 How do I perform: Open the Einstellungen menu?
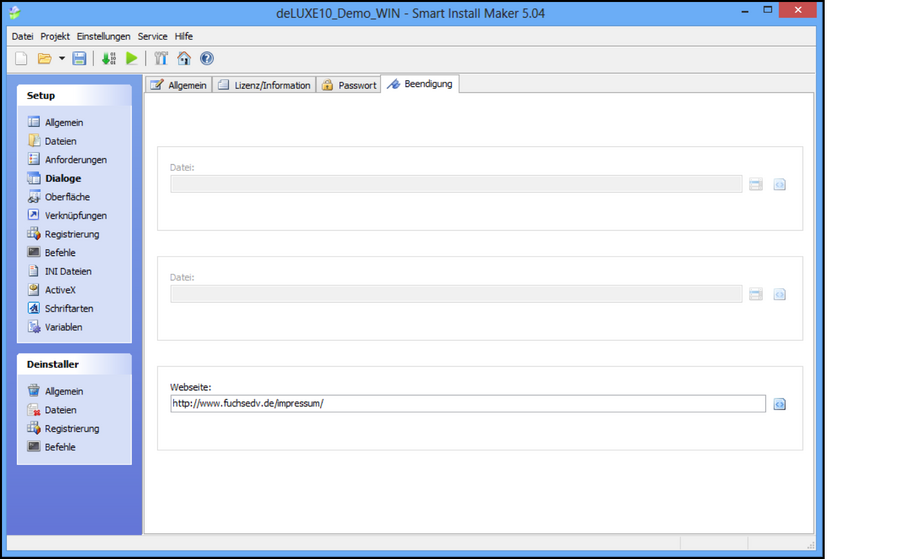pos(103,36)
